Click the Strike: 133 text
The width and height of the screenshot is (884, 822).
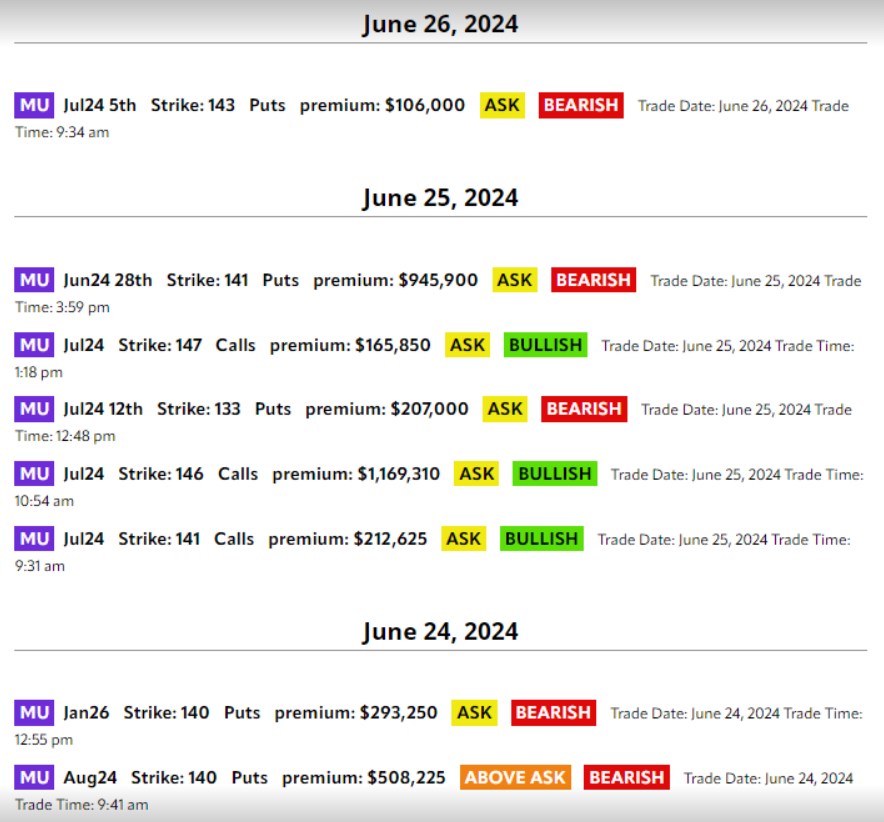tap(198, 409)
